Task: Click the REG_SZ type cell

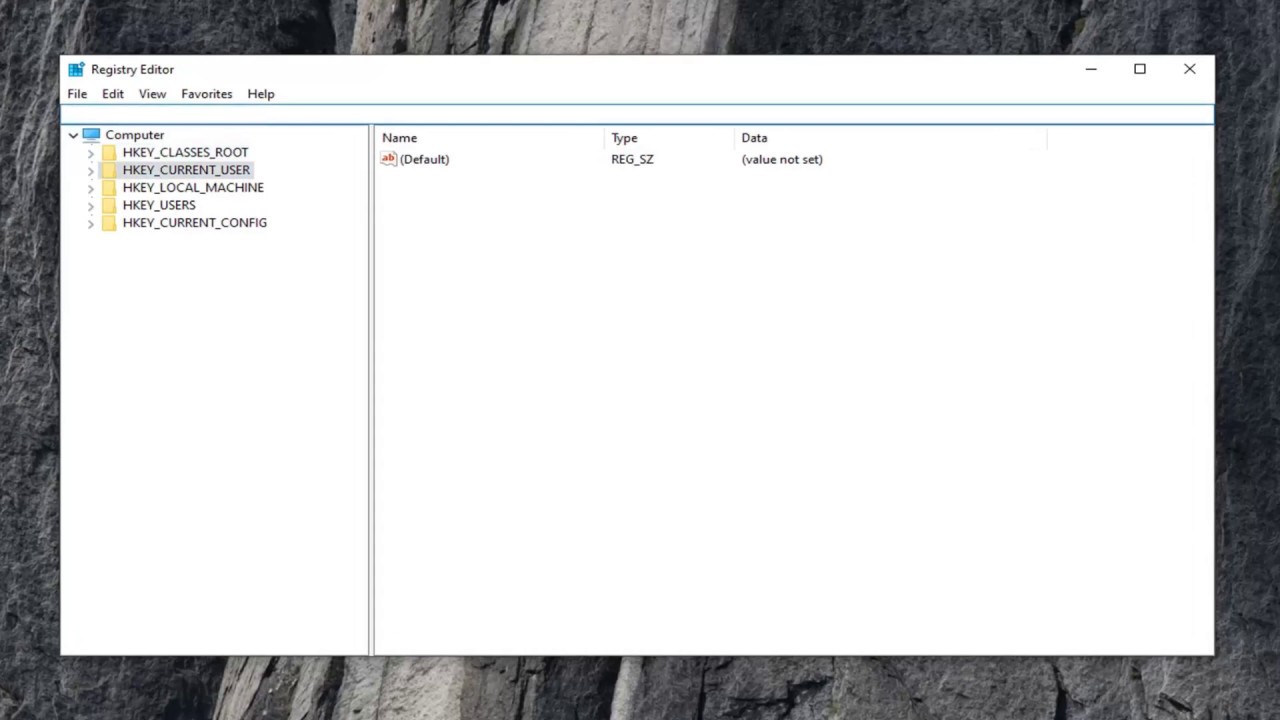Action: 632,159
